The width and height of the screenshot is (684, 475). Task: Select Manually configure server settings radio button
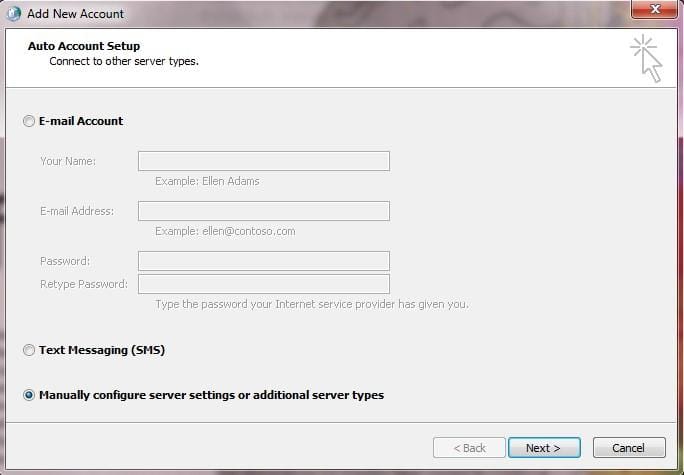click(x=29, y=395)
